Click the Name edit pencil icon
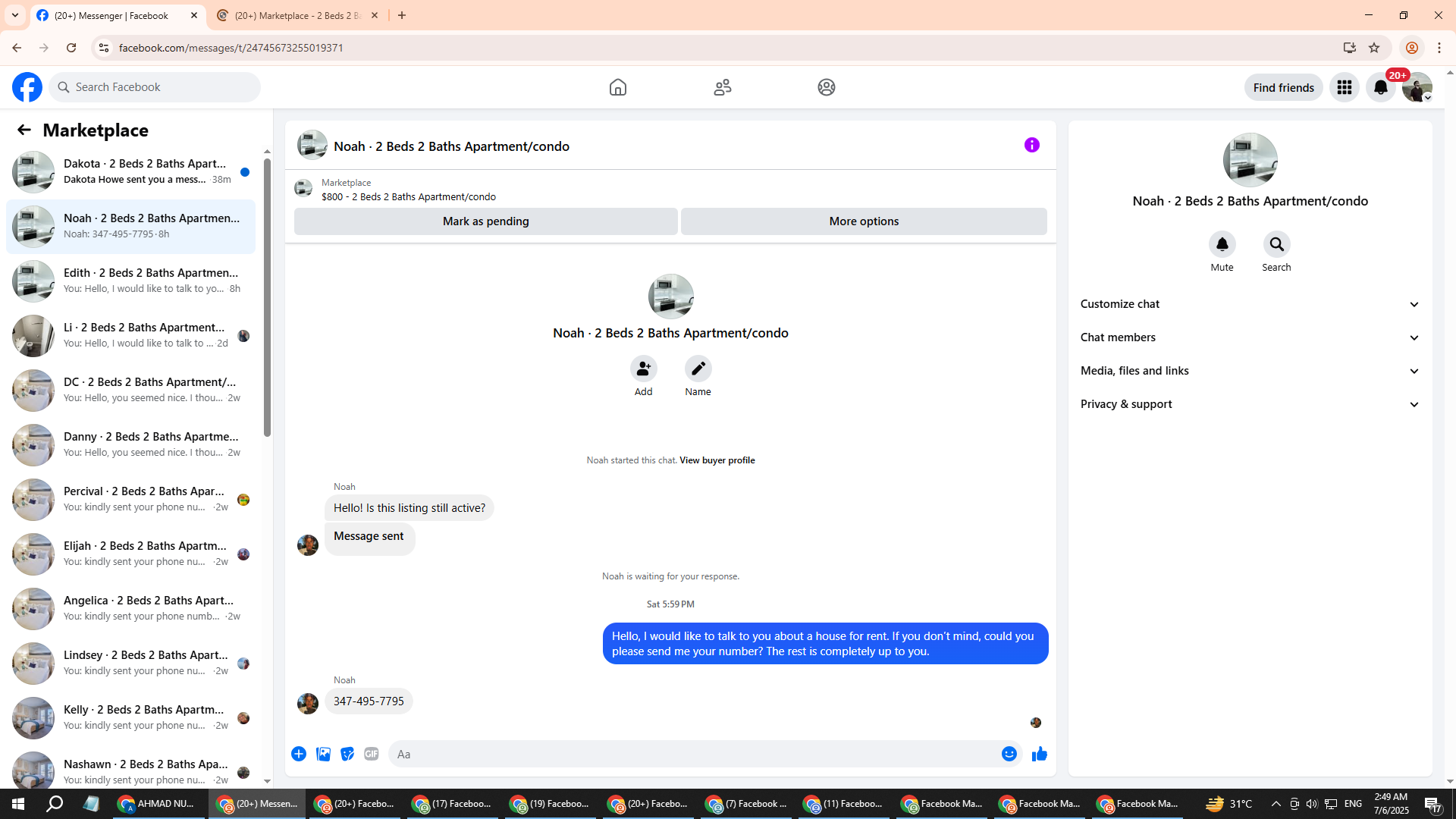 click(698, 369)
